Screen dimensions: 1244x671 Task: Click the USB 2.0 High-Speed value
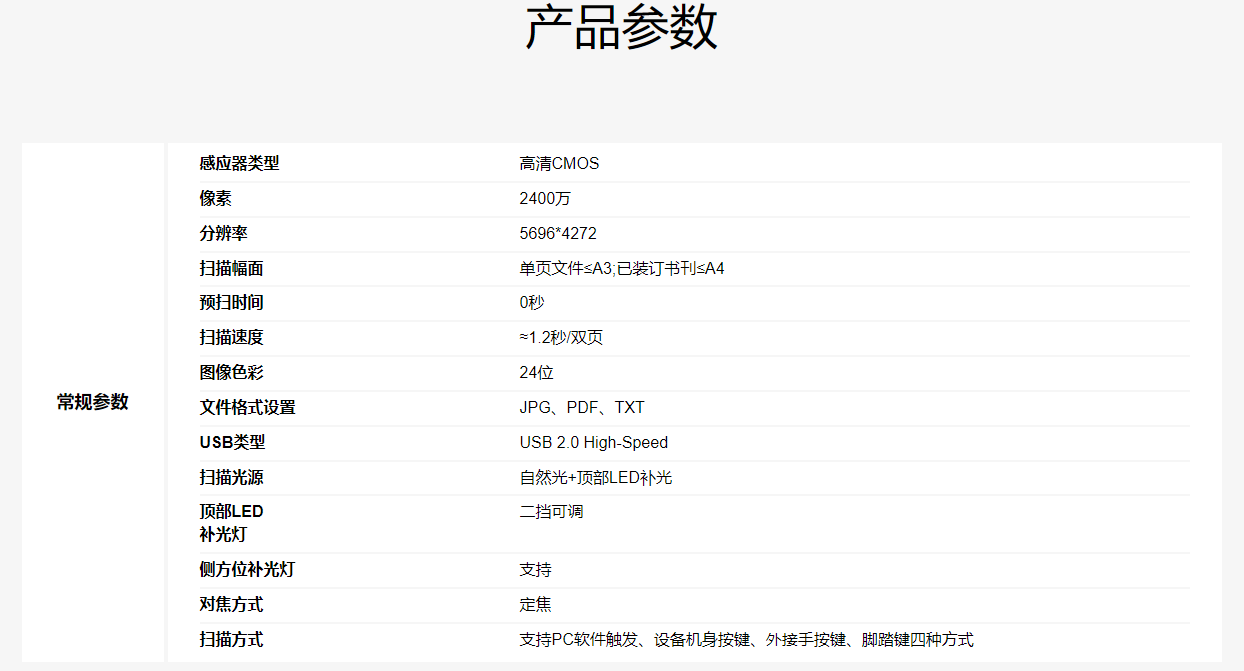[593, 443]
